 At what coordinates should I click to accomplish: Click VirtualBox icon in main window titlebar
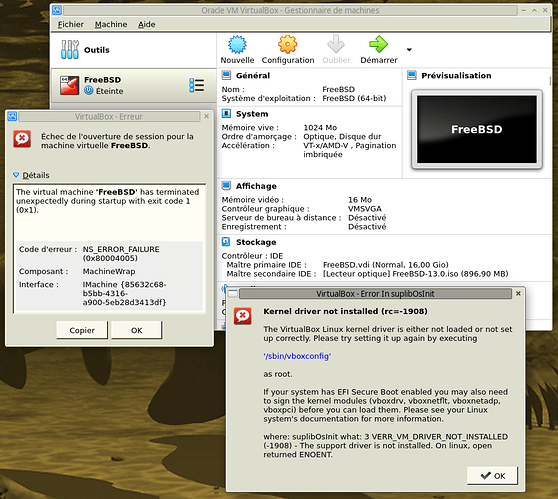(57, 10)
